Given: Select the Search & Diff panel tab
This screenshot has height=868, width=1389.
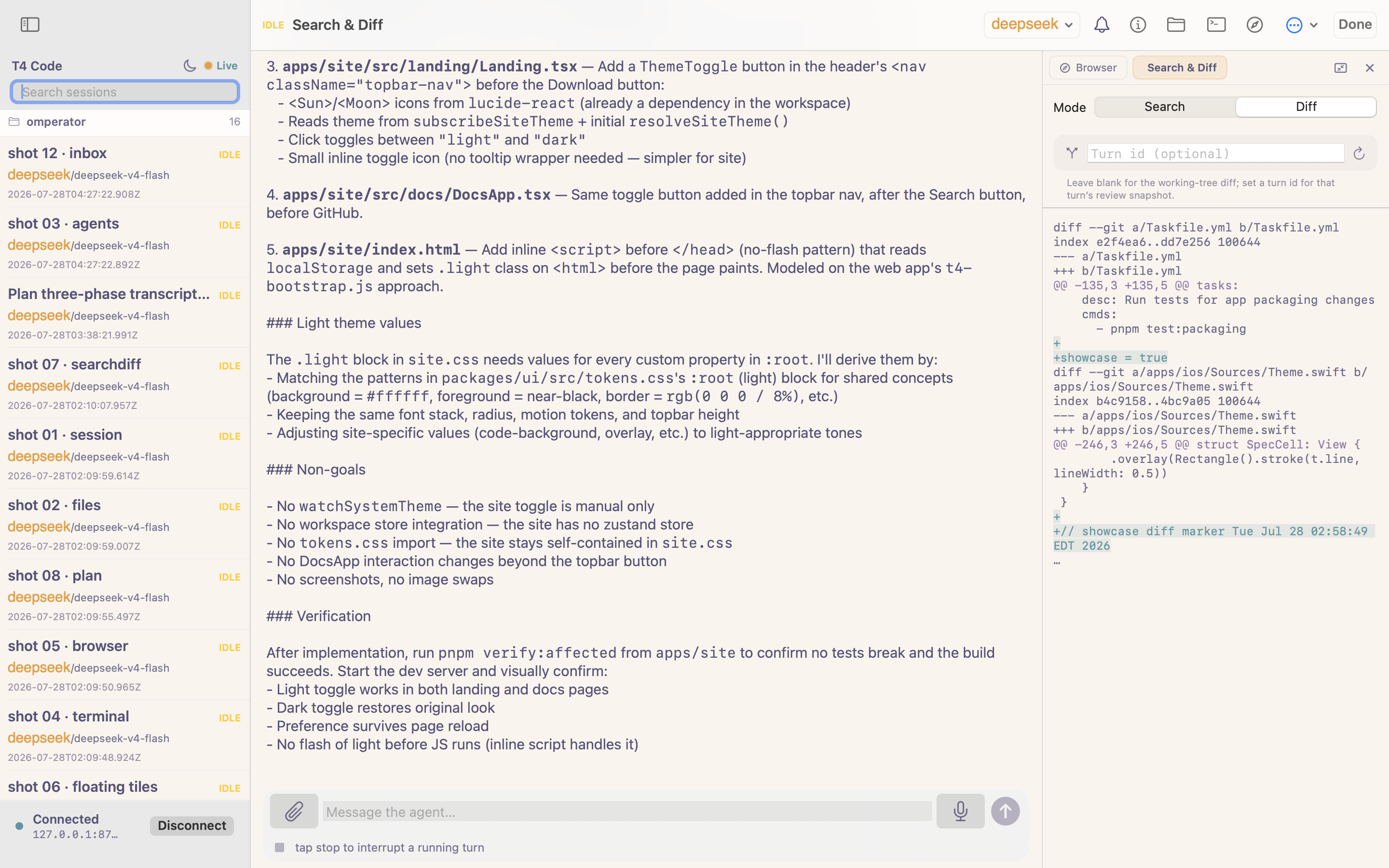Looking at the screenshot, I should (x=1180, y=68).
